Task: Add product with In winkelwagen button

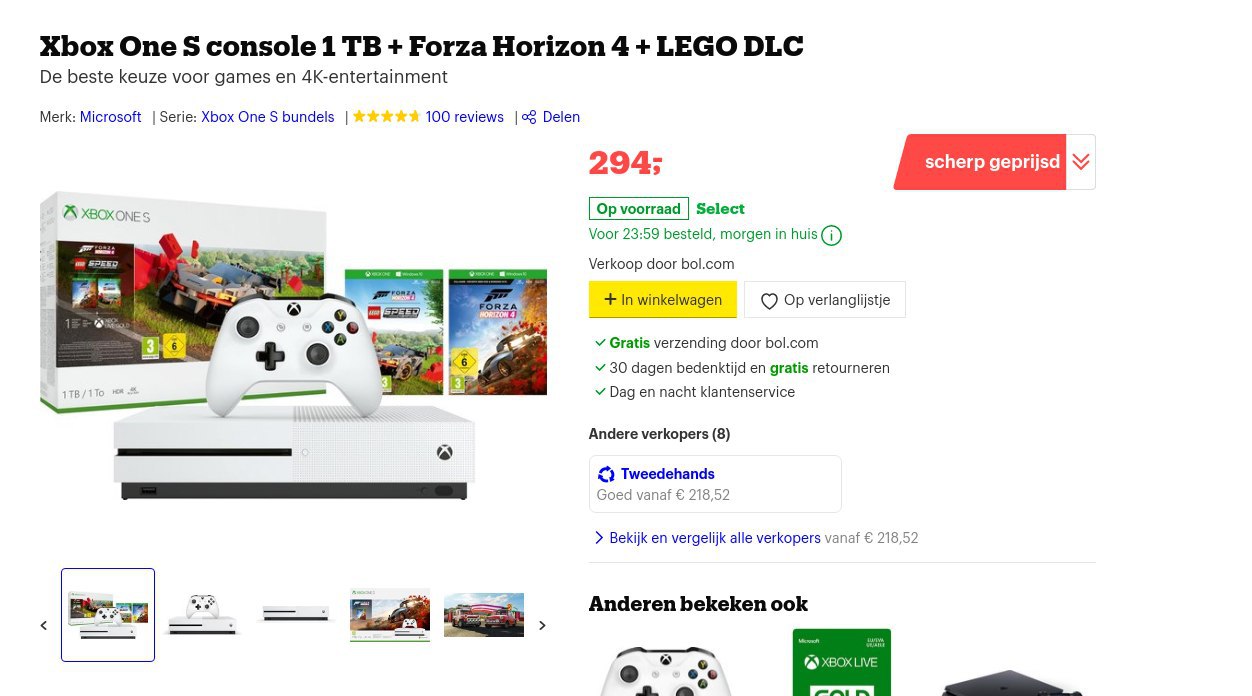Action: click(x=663, y=300)
